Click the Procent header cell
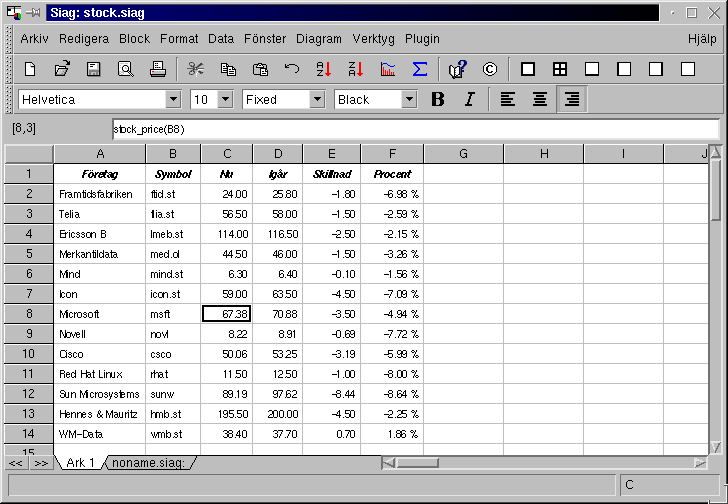 [x=392, y=174]
